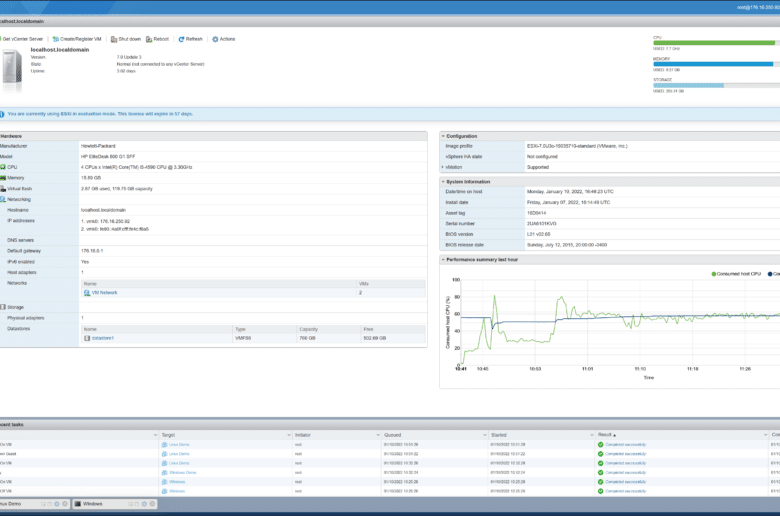This screenshot has height=516, width=780.
Task: Click the console icon on Windows tab
Action: (78, 504)
